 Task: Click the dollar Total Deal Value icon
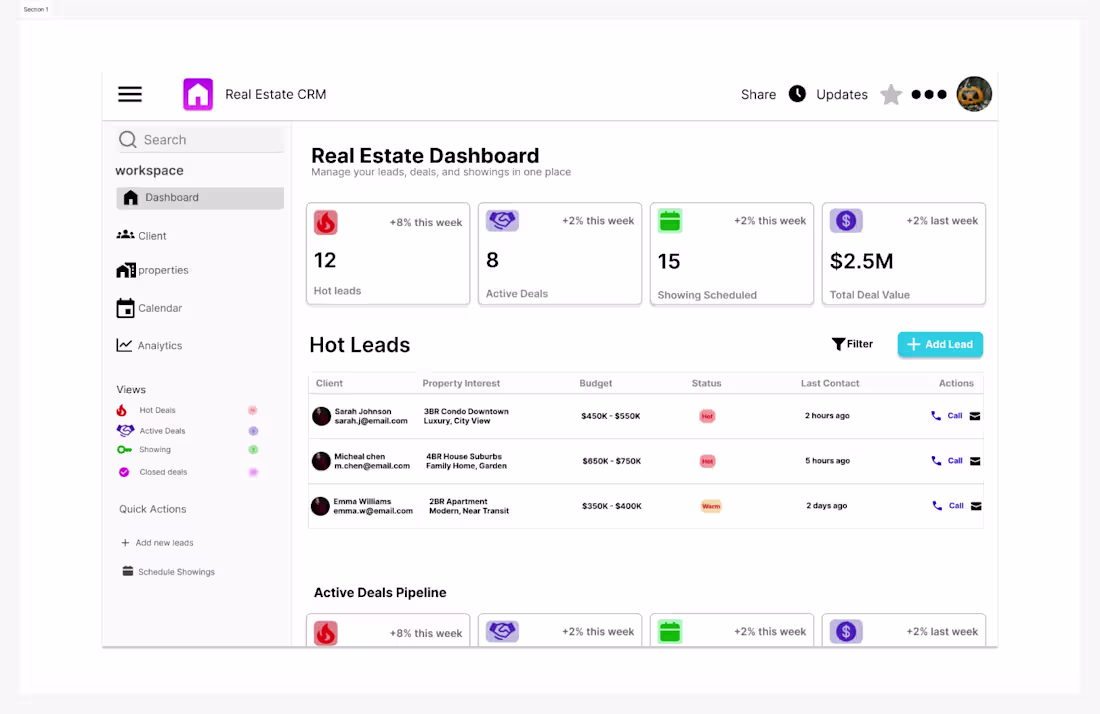(845, 220)
